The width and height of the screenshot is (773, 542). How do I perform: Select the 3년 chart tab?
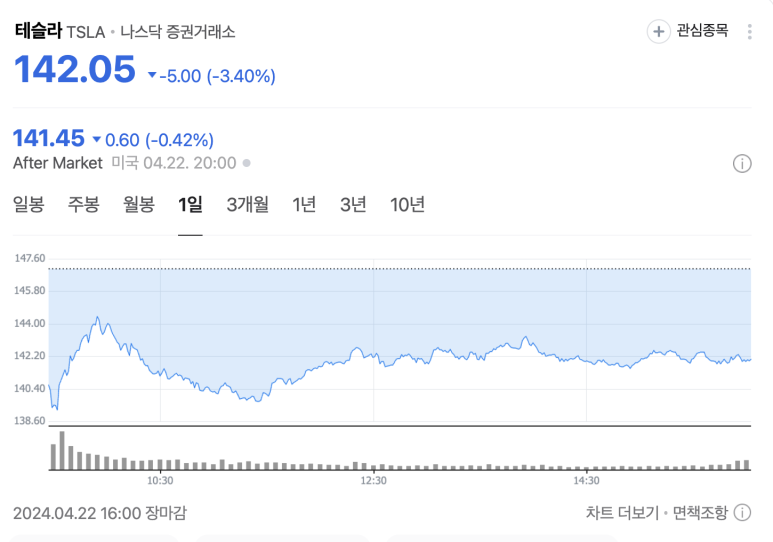coord(353,205)
